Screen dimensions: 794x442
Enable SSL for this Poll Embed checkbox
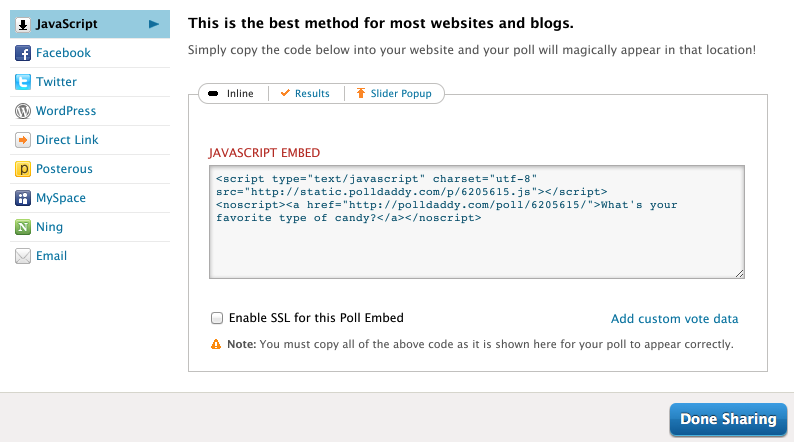pyautogui.click(x=217, y=318)
